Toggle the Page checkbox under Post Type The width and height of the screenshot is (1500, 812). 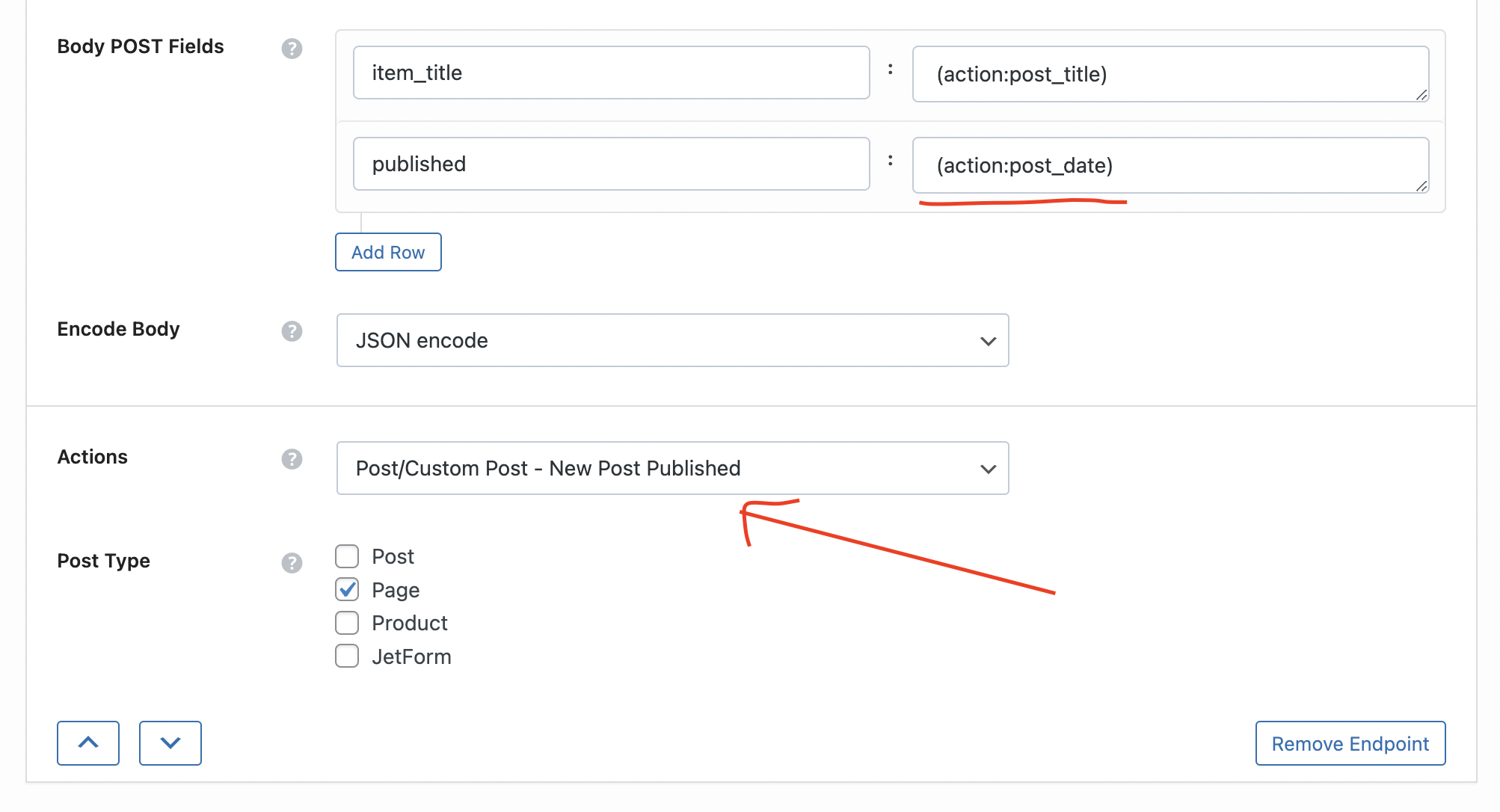point(348,589)
